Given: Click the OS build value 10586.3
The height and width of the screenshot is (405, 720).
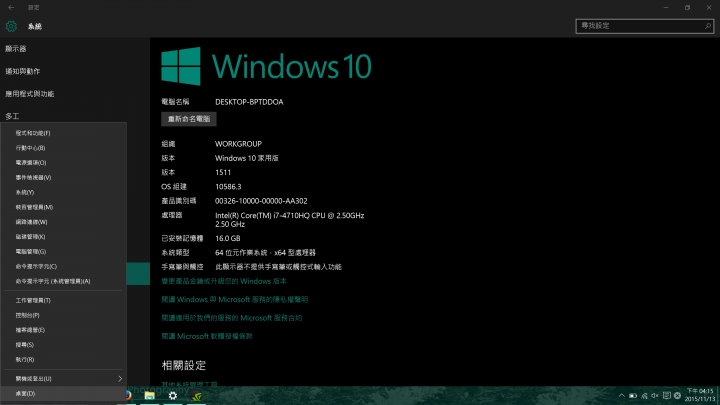Looking at the screenshot, I should point(228,186).
